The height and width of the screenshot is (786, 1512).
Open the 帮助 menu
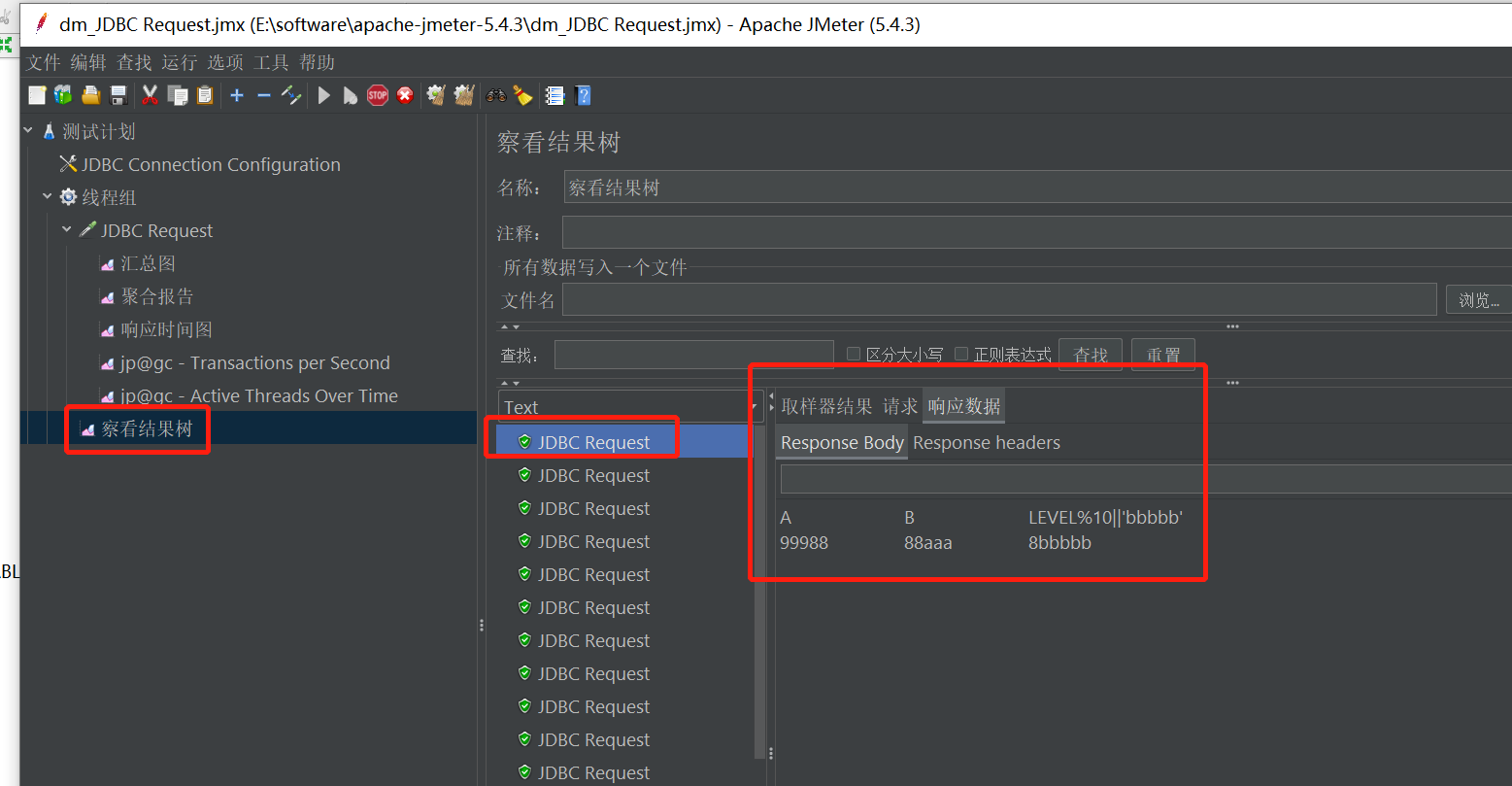point(317,62)
